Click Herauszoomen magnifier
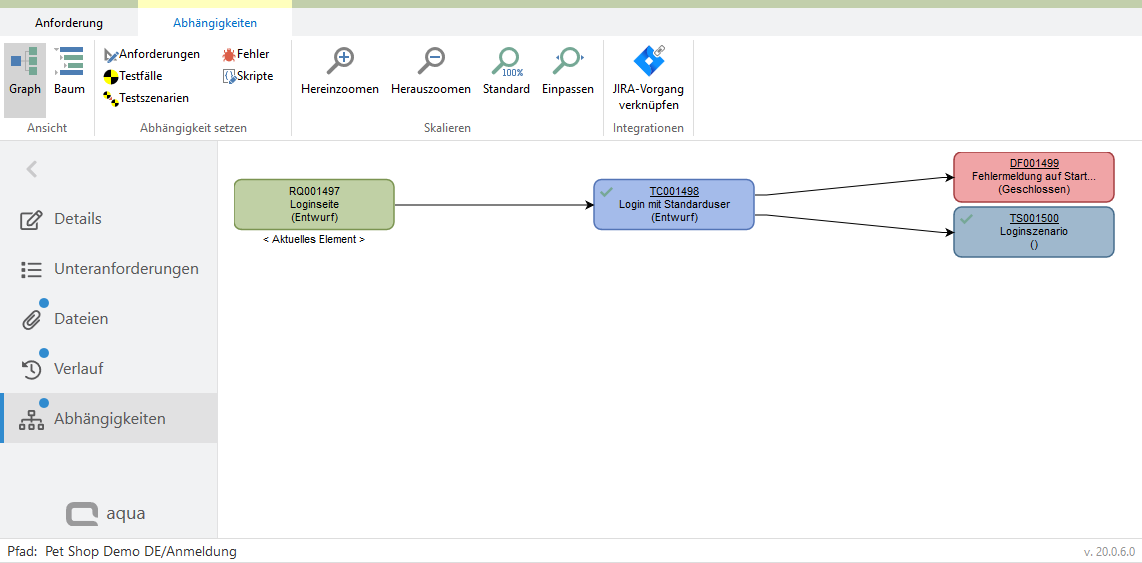The width and height of the screenshot is (1142, 563). pyautogui.click(x=431, y=70)
